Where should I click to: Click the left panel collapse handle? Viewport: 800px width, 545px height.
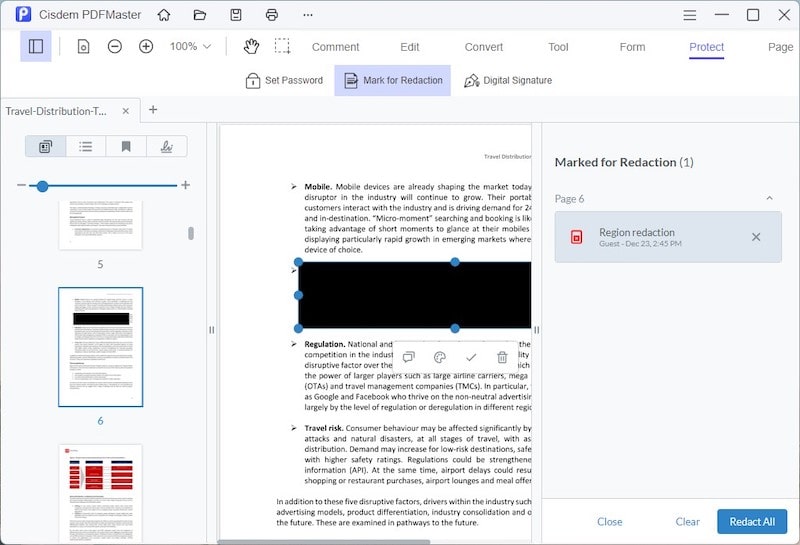[212, 330]
